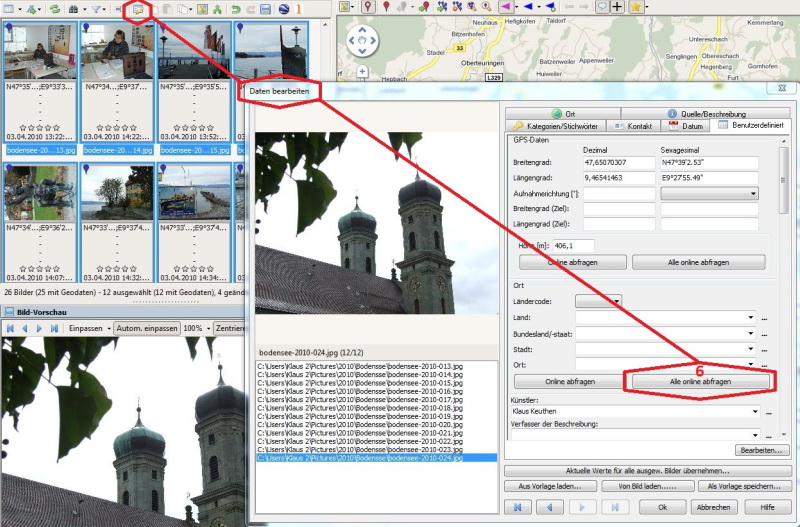Click Alle online abfragen under GPS-Daten
Viewport: 800px width, 527px height.
698,262
